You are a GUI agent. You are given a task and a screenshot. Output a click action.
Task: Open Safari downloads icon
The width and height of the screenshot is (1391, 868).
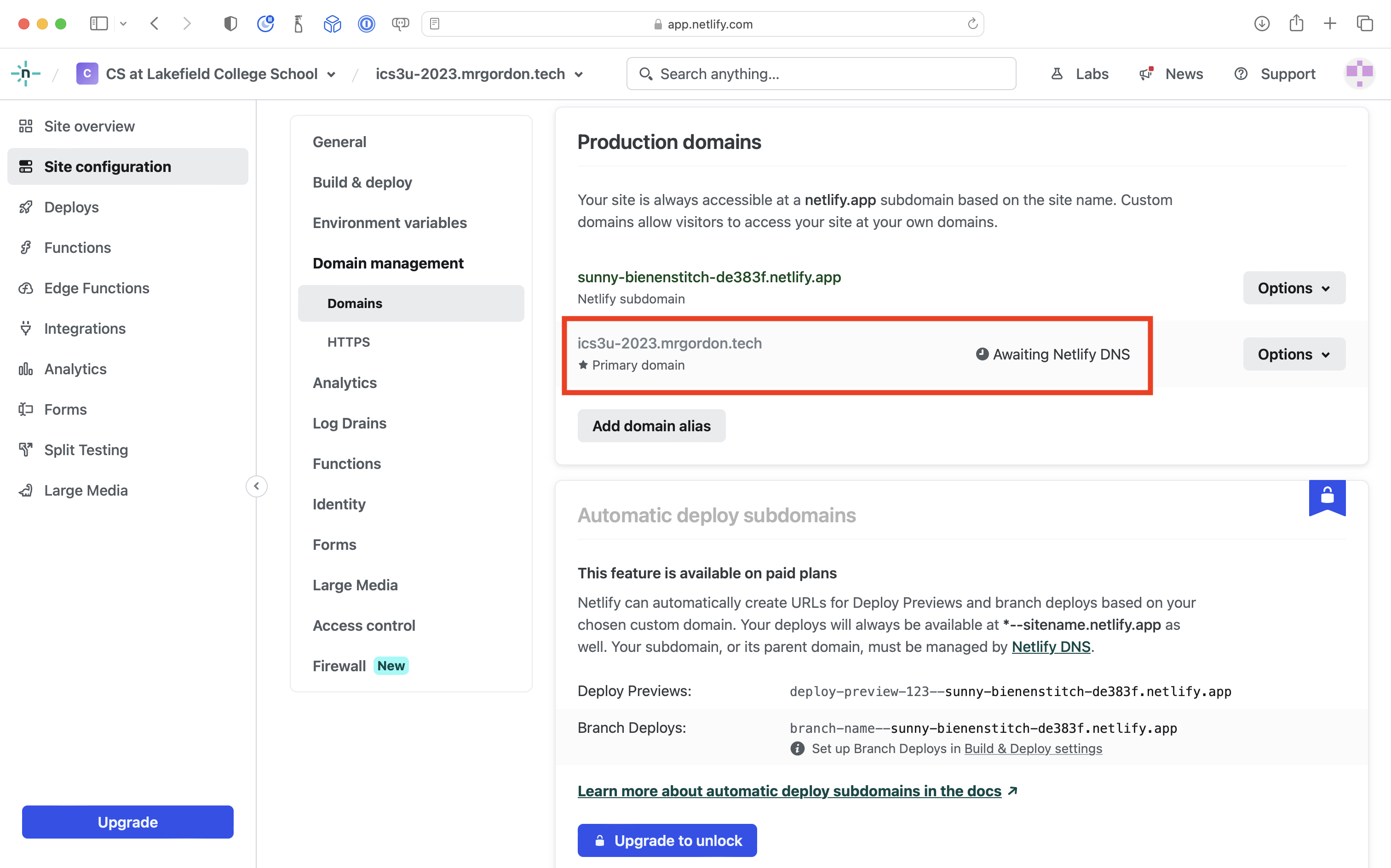coord(1262,23)
